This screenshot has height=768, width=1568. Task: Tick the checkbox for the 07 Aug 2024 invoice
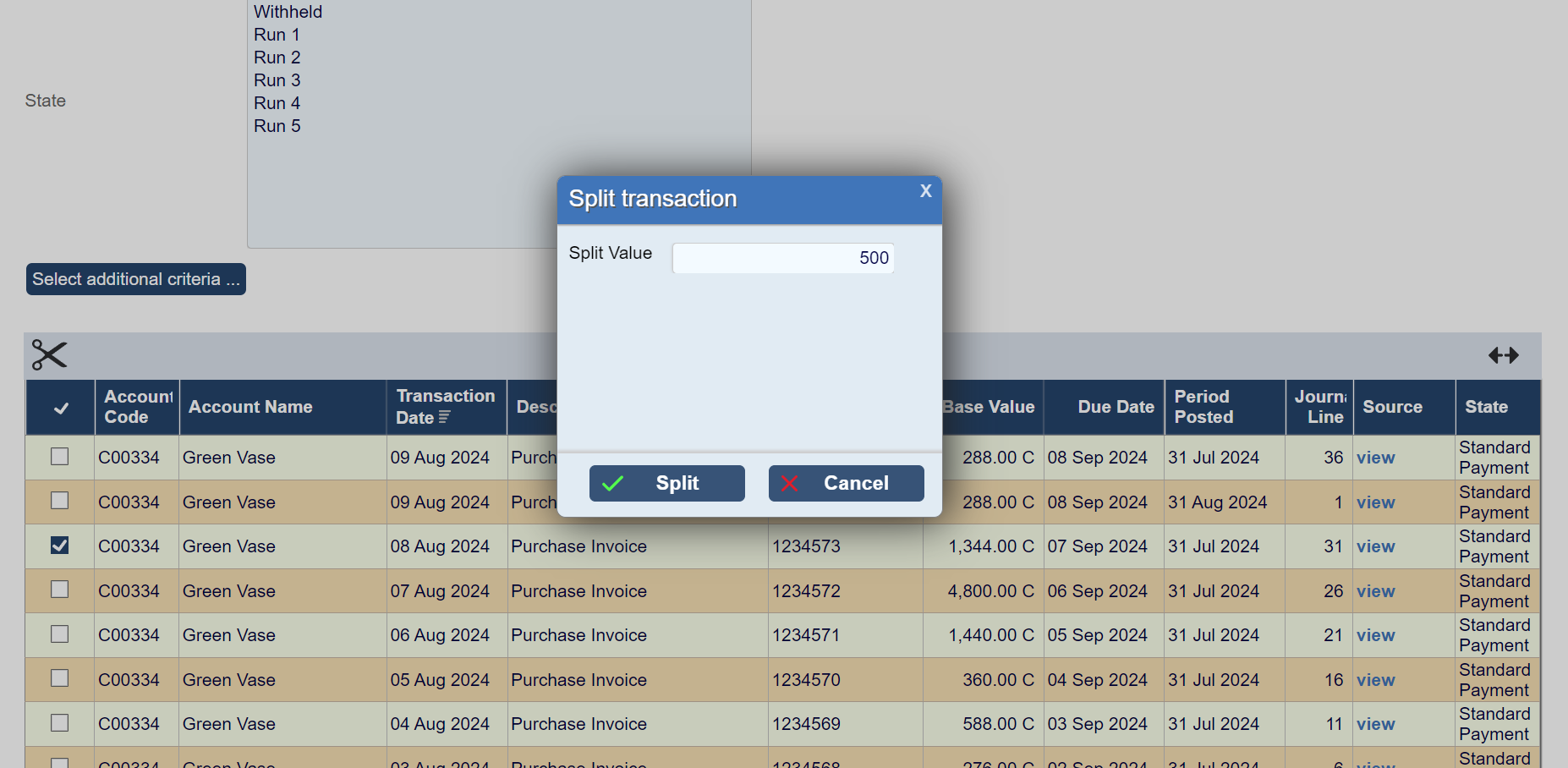pyautogui.click(x=59, y=590)
